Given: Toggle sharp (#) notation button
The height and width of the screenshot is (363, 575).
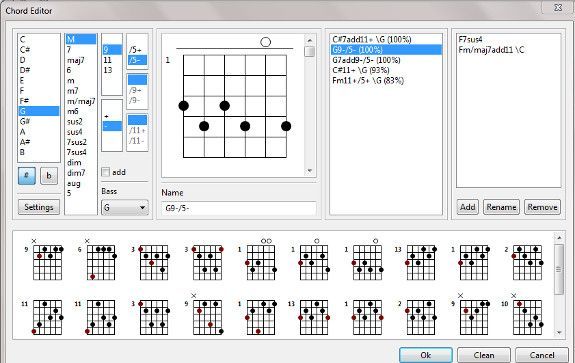Looking at the screenshot, I should (x=27, y=176).
